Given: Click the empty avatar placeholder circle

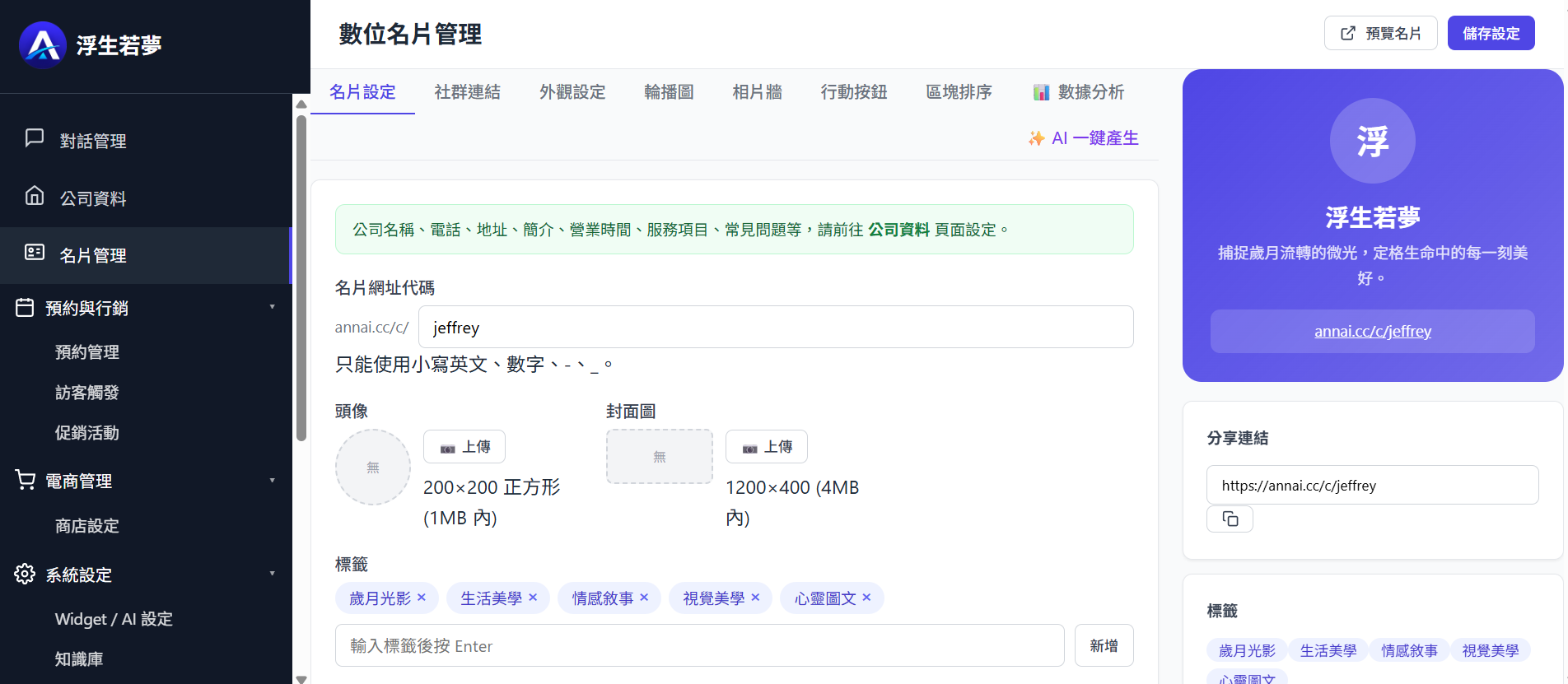Looking at the screenshot, I should pos(373,467).
